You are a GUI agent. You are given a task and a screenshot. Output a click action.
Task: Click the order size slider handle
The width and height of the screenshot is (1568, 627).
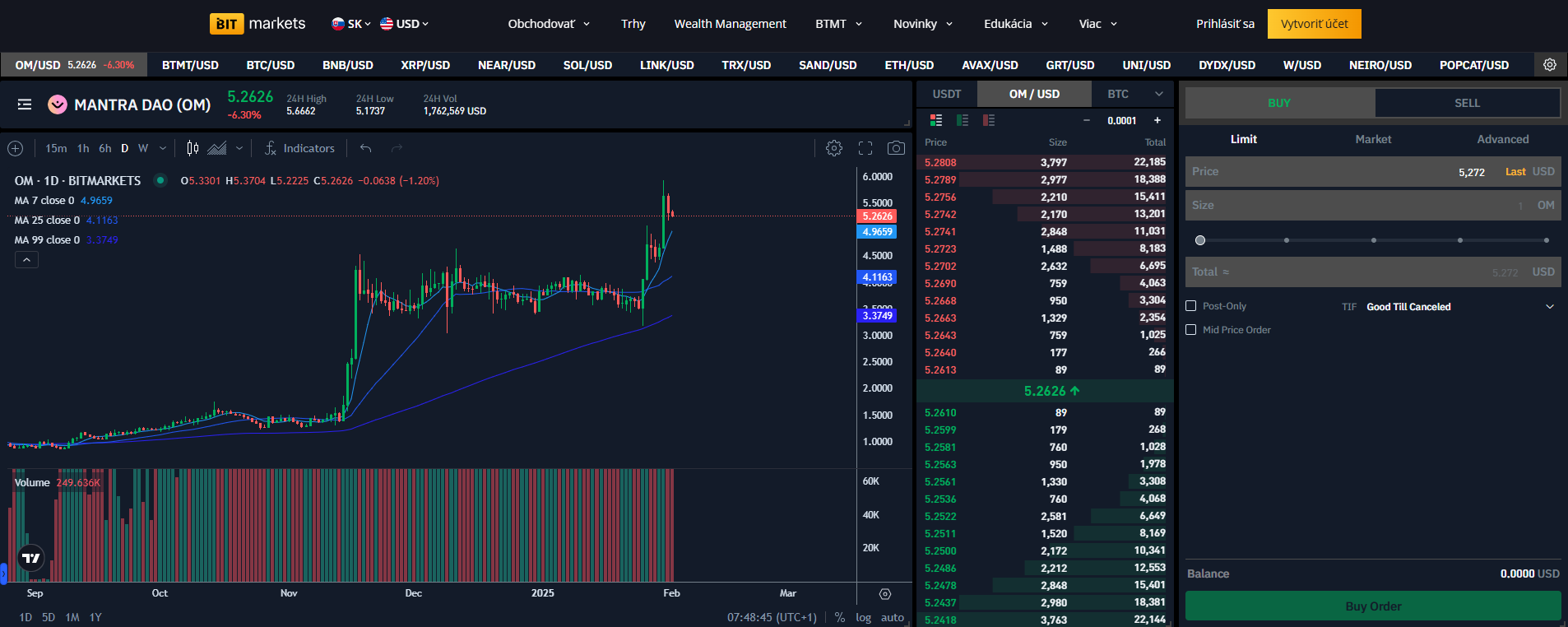[1200, 240]
